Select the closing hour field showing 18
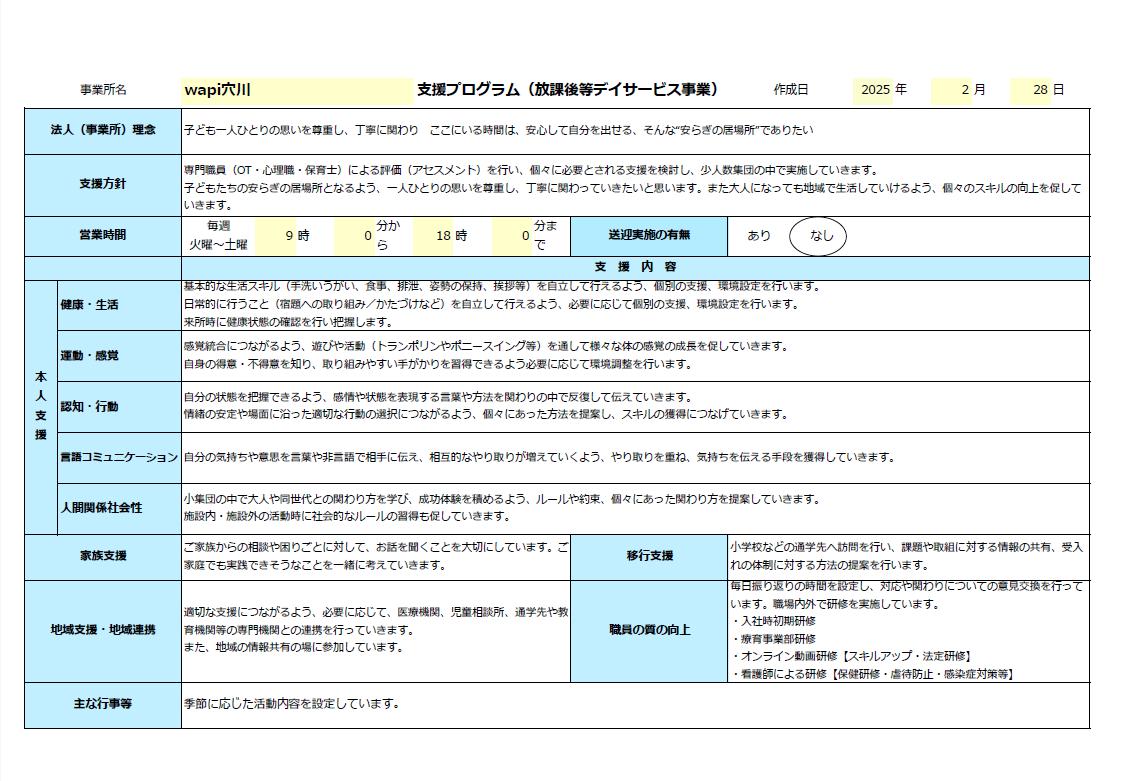The width and height of the screenshot is (1121, 781). click(433, 236)
